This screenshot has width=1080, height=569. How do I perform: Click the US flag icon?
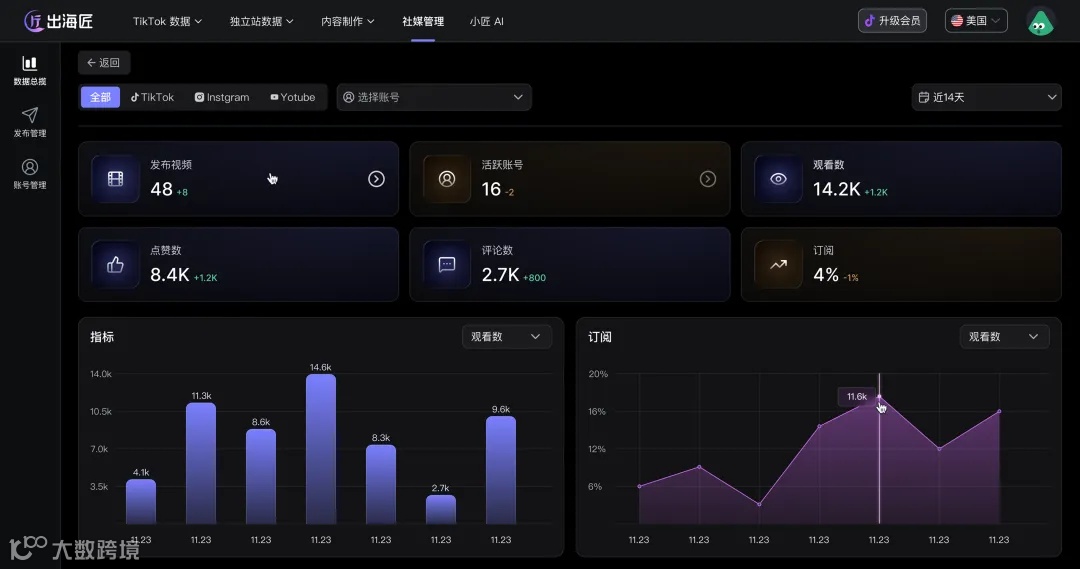957,21
